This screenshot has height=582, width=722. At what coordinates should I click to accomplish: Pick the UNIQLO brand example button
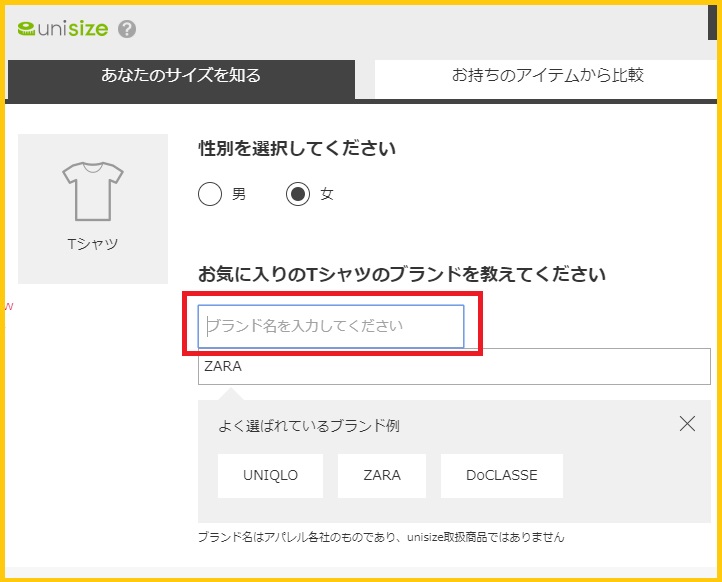(270, 476)
